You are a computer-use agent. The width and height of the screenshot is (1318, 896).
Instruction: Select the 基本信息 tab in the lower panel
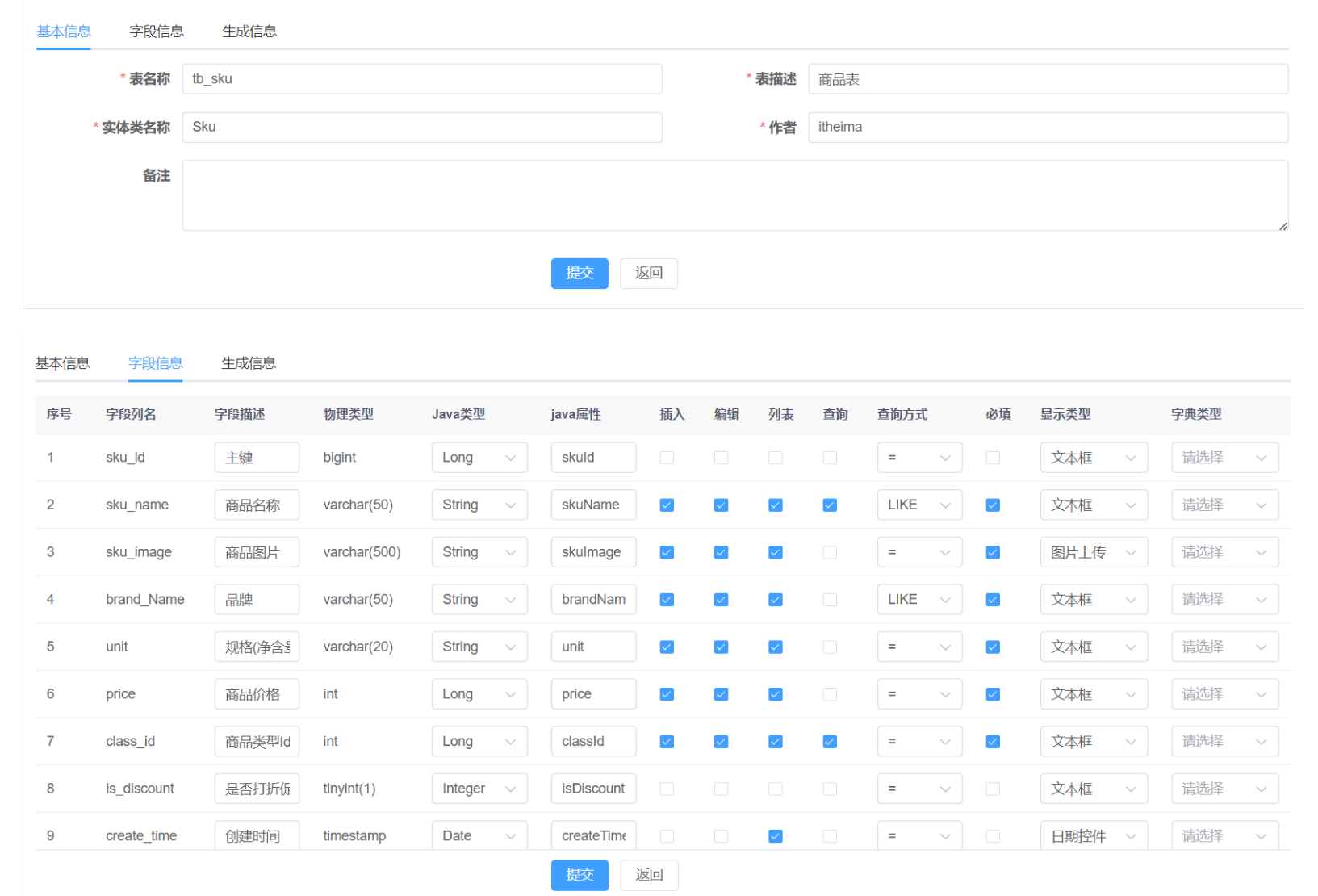click(63, 363)
